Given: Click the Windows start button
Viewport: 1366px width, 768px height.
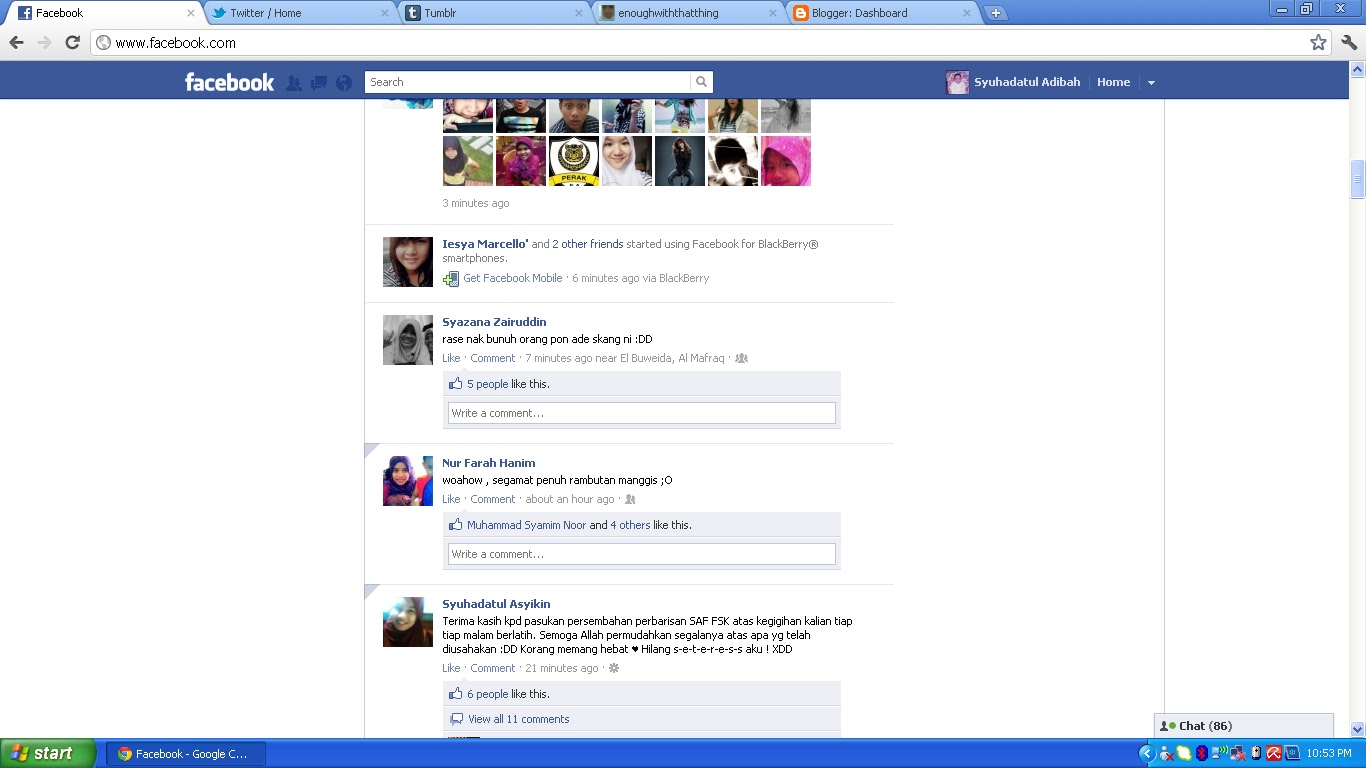Looking at the screenshot, I should pyautogui.click(x=48, y=753).
